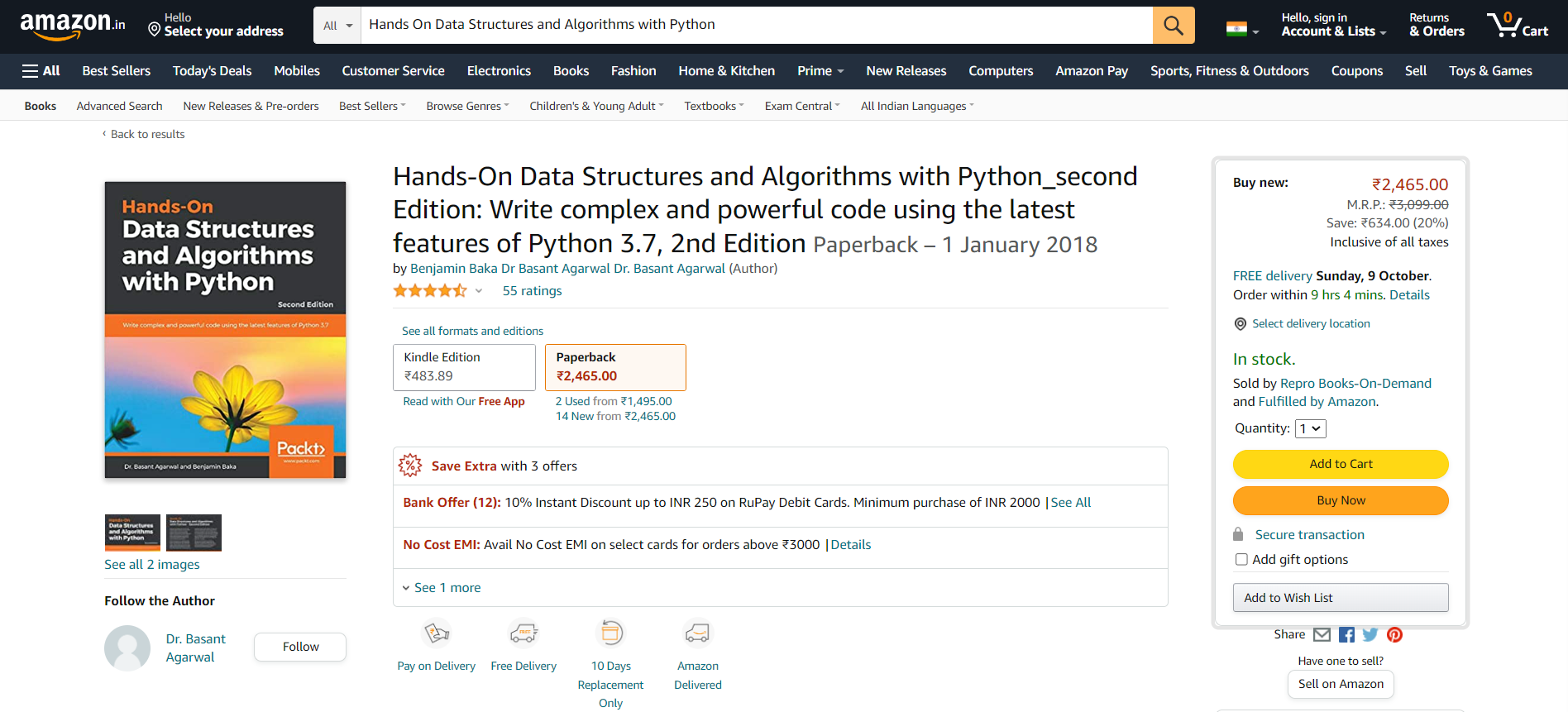
Task: Open ratings breakdown chevron
Action: click(x=479, y=291)
